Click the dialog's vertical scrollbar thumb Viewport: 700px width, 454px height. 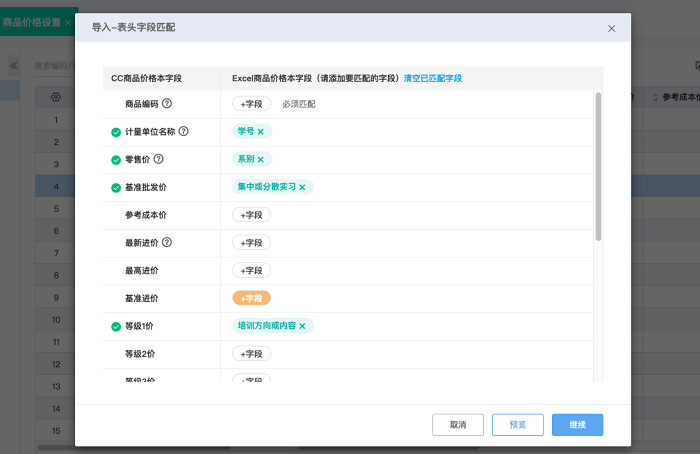point(598,167)
